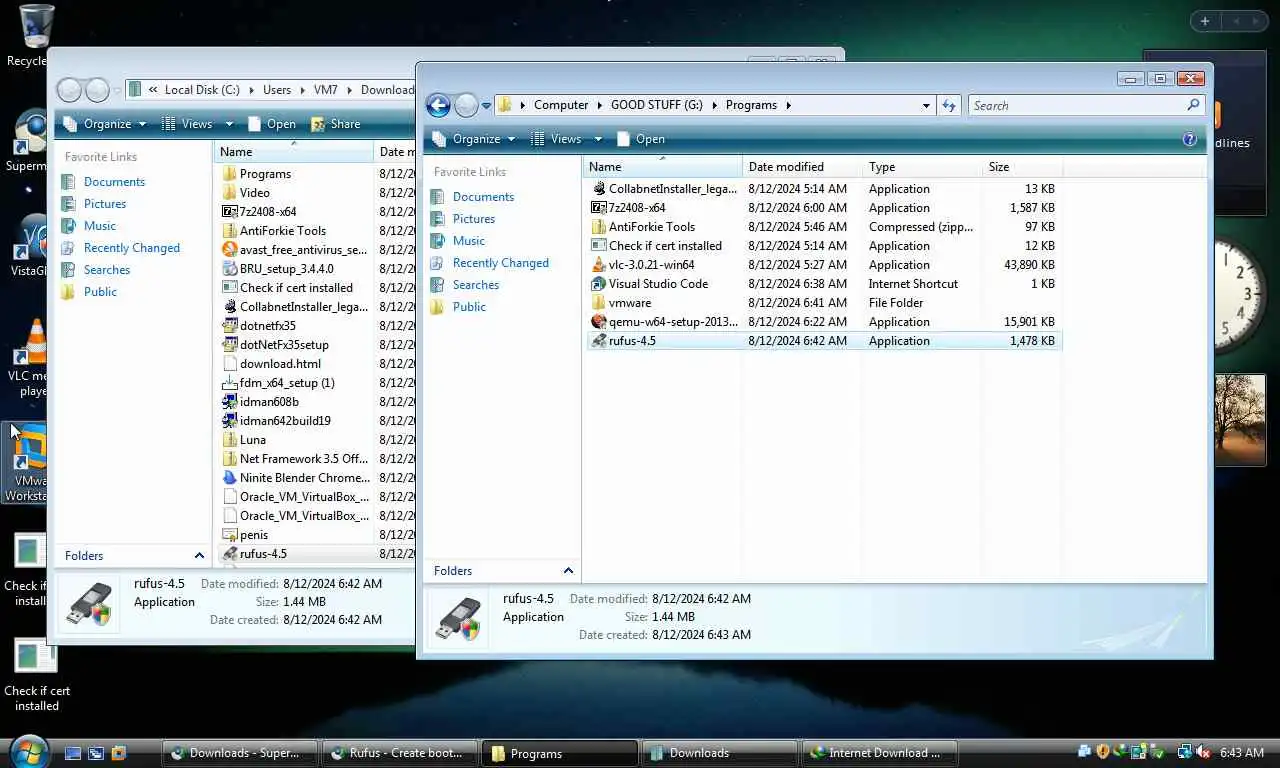Sort by Size column header in Programs
Screen dimensions: 1280x768
tap(1022, 167)
